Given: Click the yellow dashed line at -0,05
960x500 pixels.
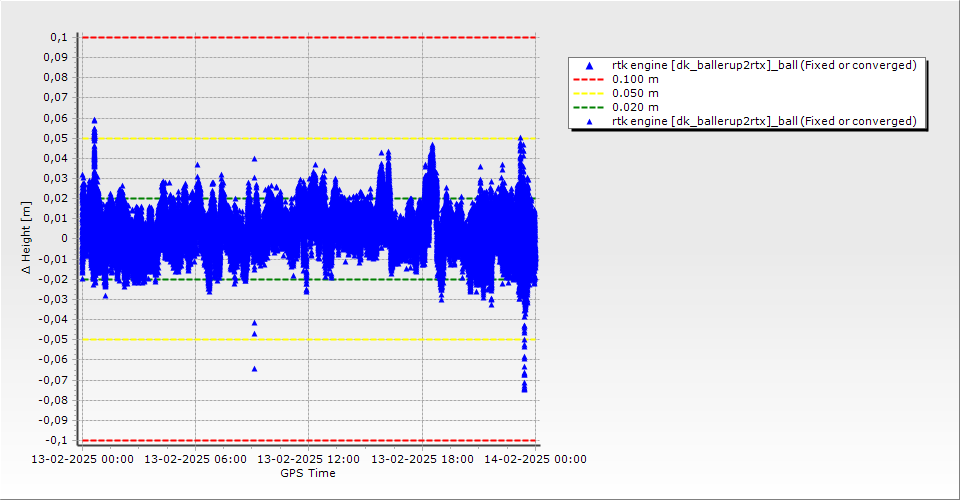Looking at the screenshot, I should click(309, 340).
